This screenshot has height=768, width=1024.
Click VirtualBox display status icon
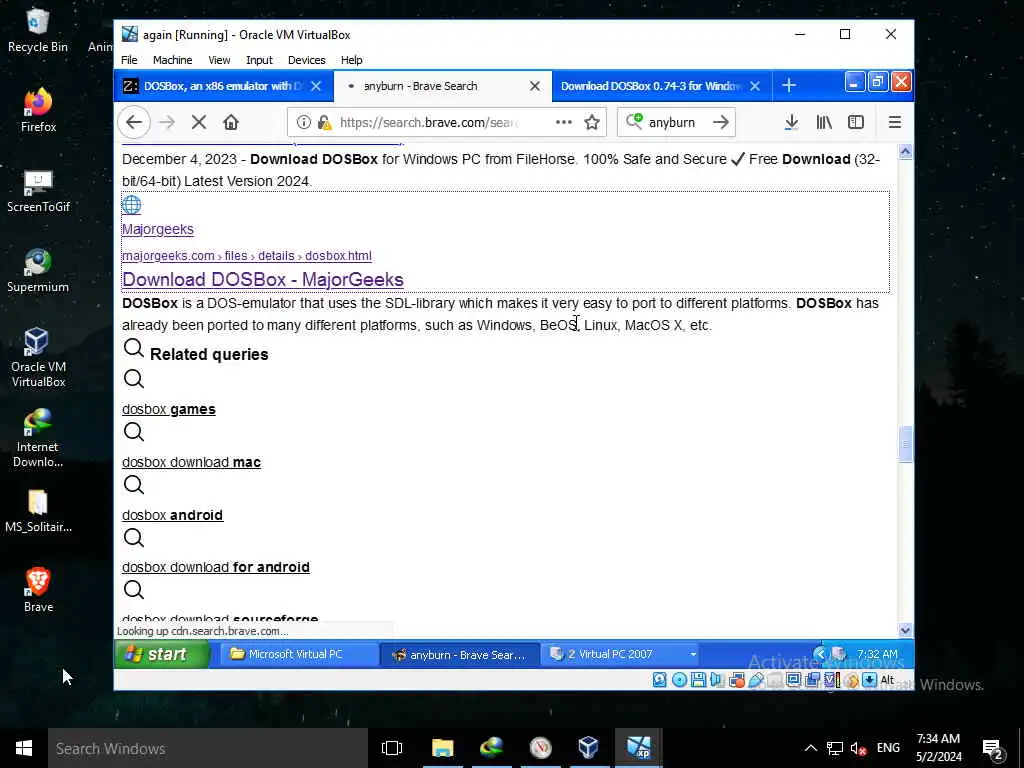pos(793,680)
